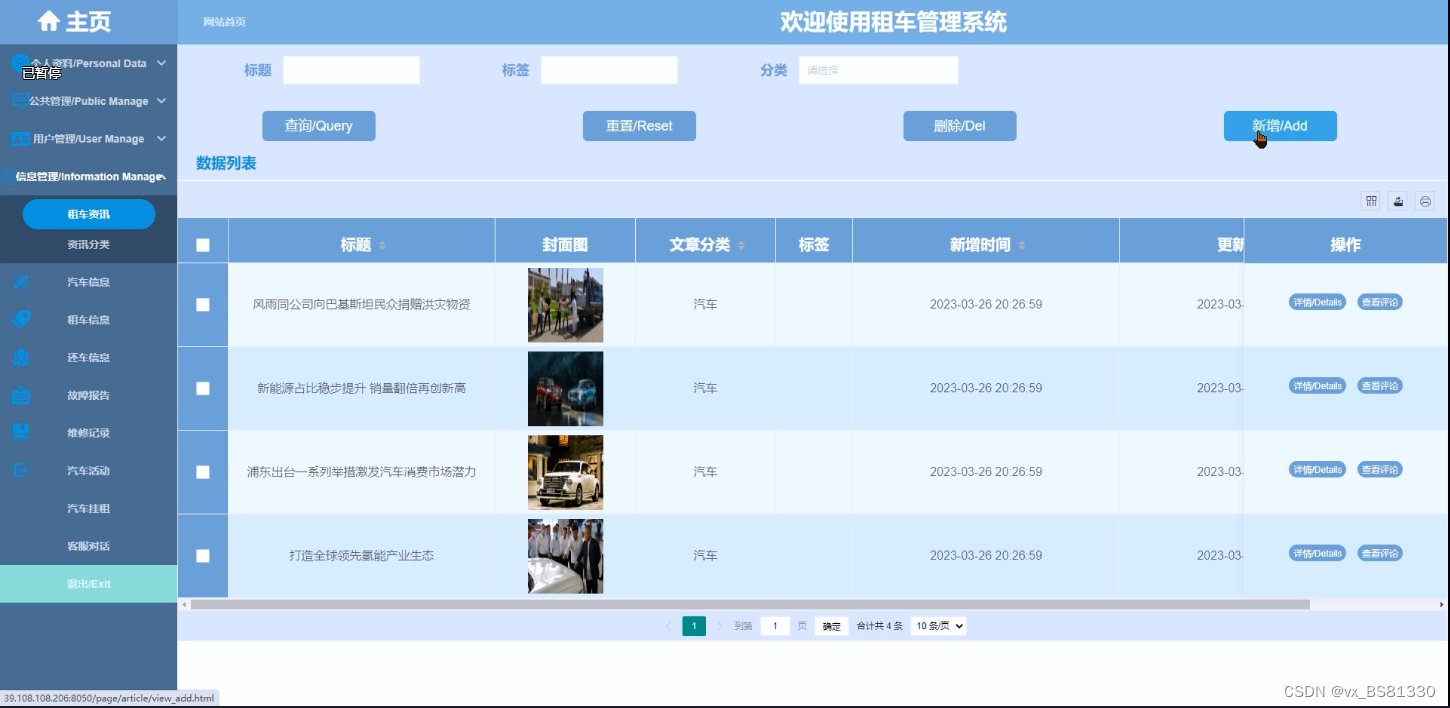Open 汽车挂租 in the sidebar
The height and width of the screenshot is (708, 1450).
(89, 509)
